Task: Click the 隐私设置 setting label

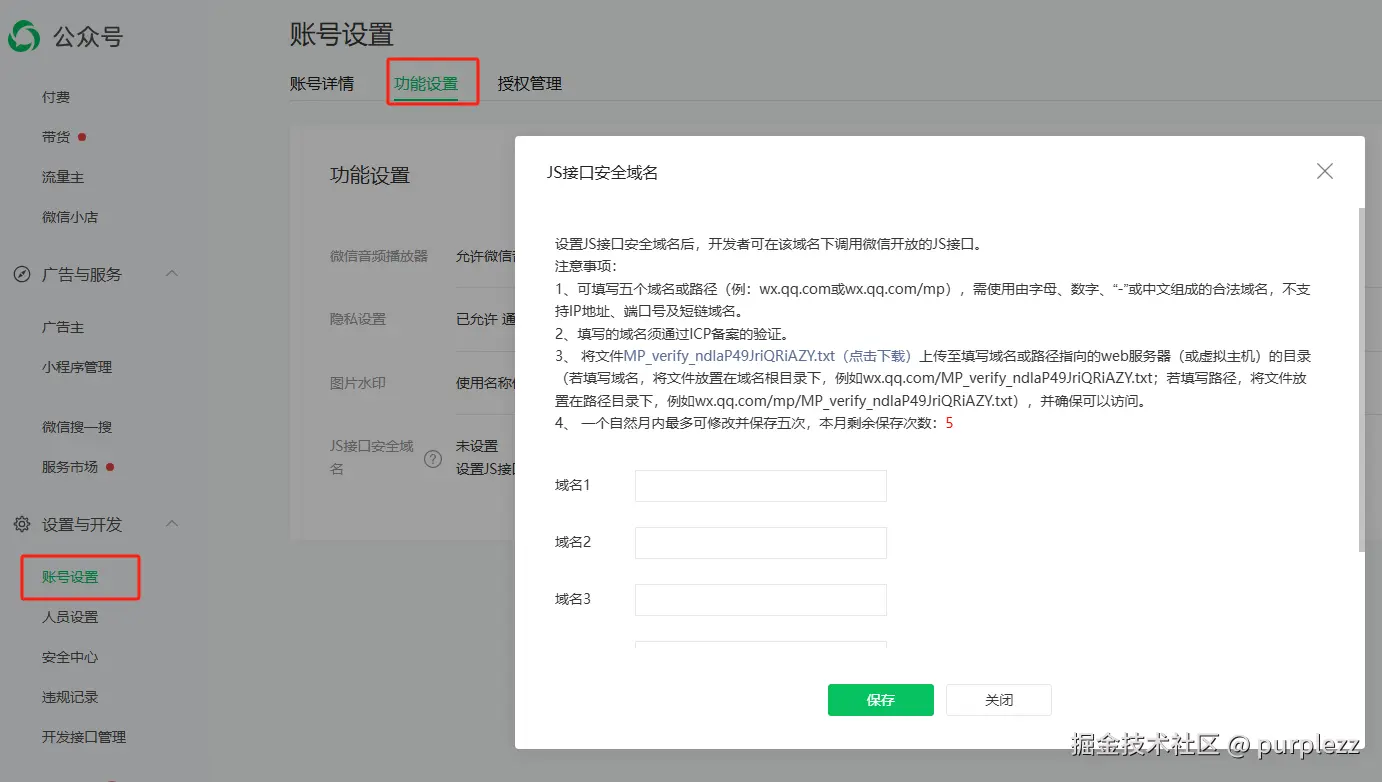Action: tap(358, 319)
